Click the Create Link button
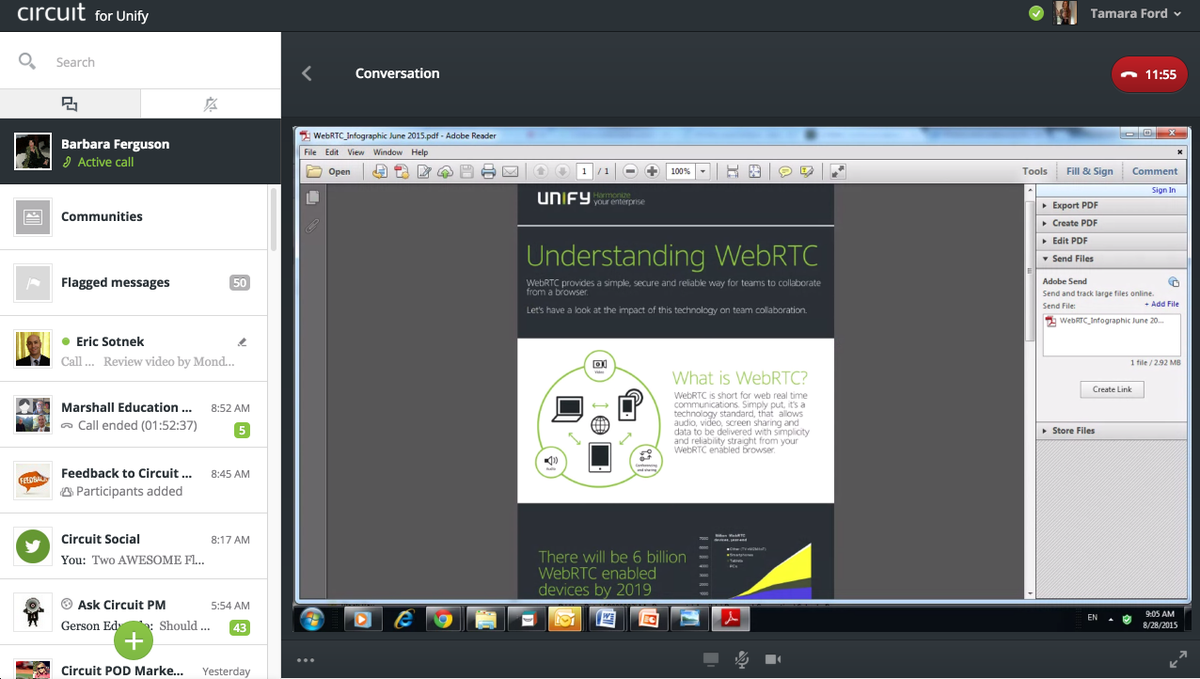 1112,390
